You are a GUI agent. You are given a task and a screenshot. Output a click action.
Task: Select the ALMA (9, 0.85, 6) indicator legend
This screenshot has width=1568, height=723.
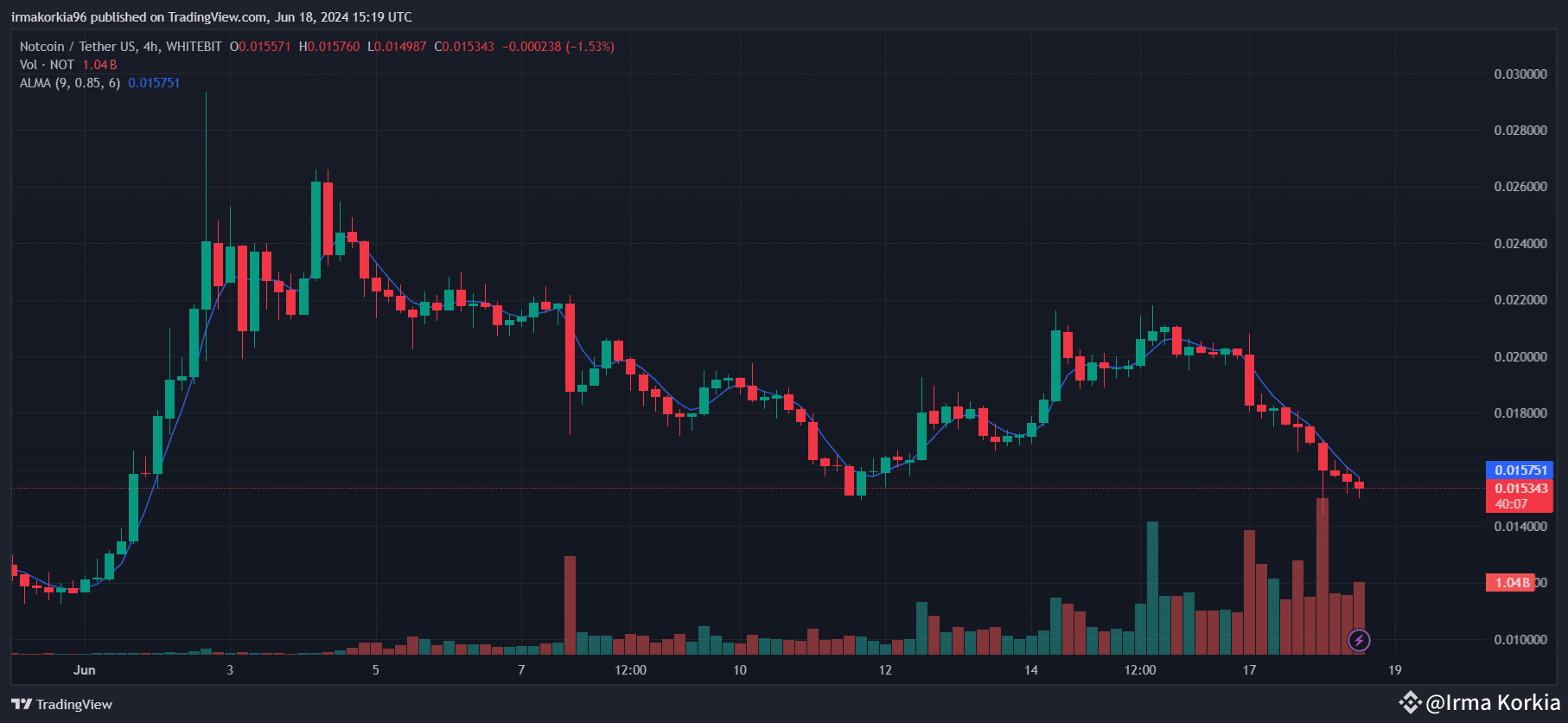pos(70,83)
